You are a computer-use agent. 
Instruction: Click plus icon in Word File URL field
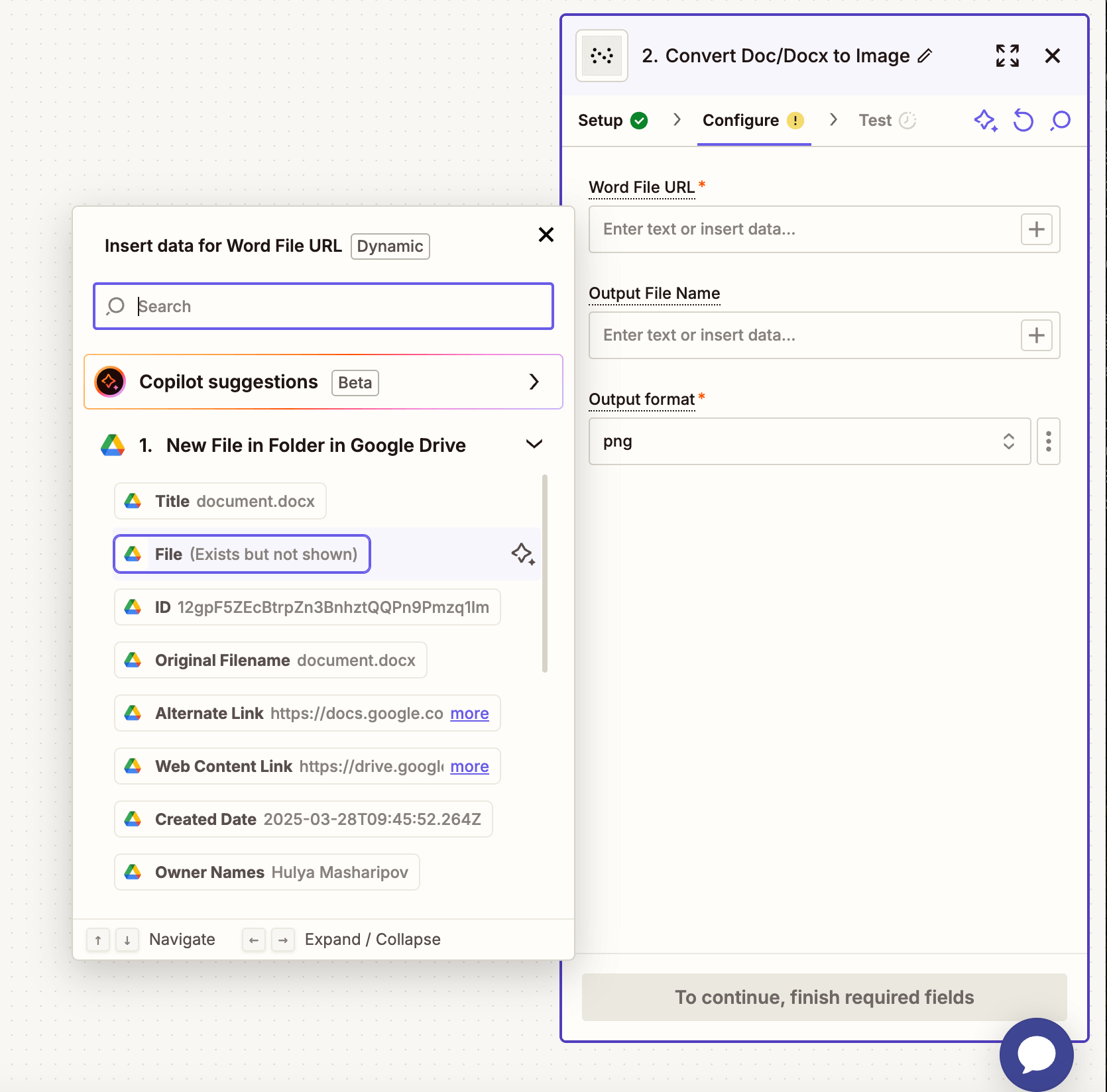1036,229
